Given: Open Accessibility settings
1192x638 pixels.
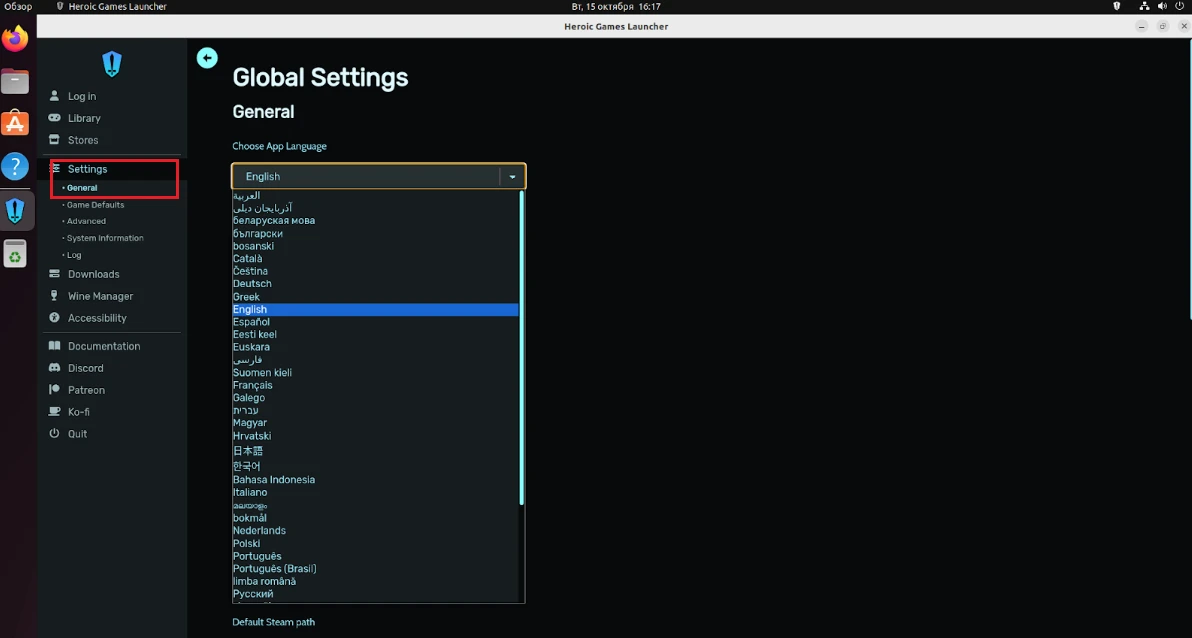Looking at the screenshot, I should pyautogui.click(x=97, y=318).
